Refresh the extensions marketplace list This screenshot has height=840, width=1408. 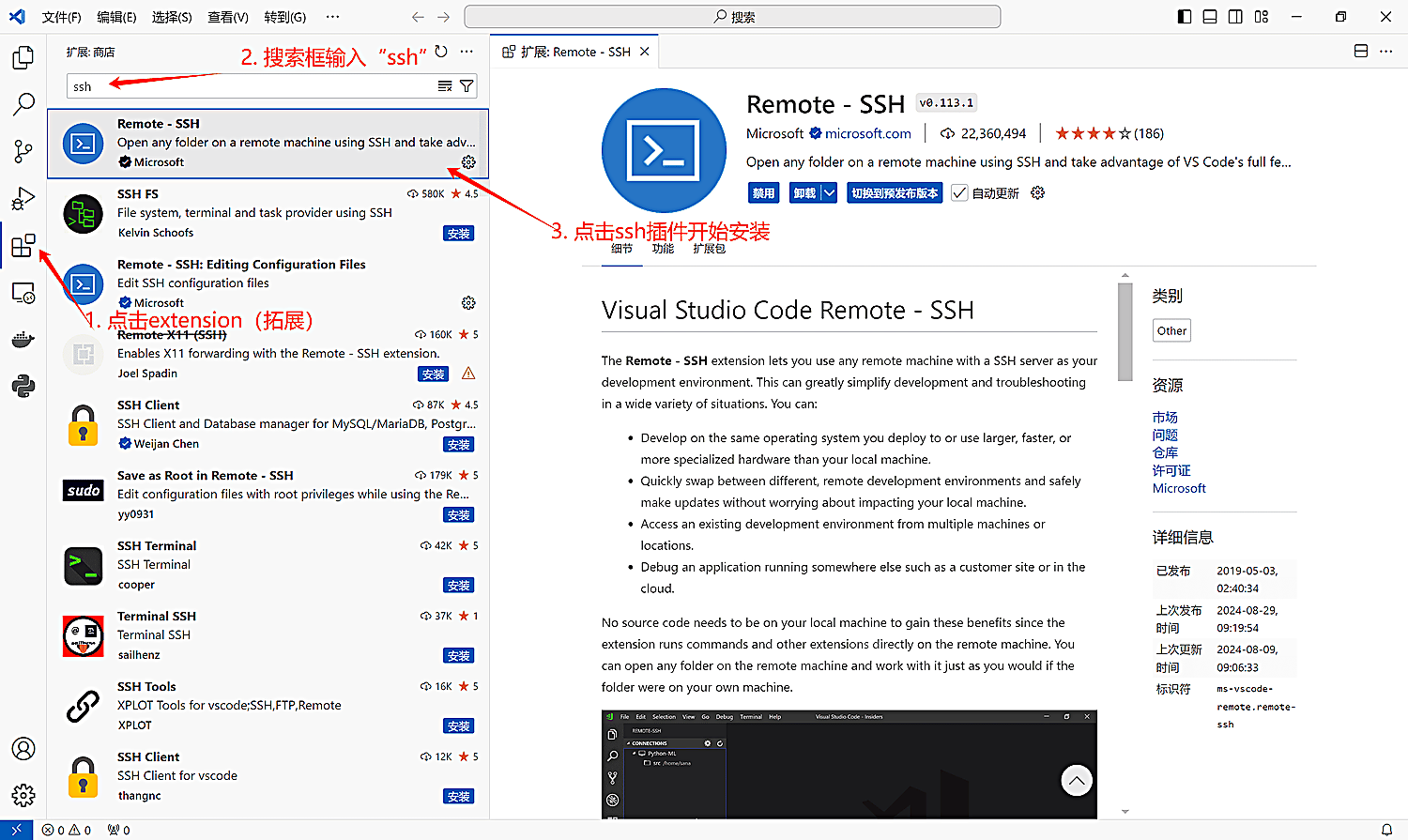click(x=441, y=52)
